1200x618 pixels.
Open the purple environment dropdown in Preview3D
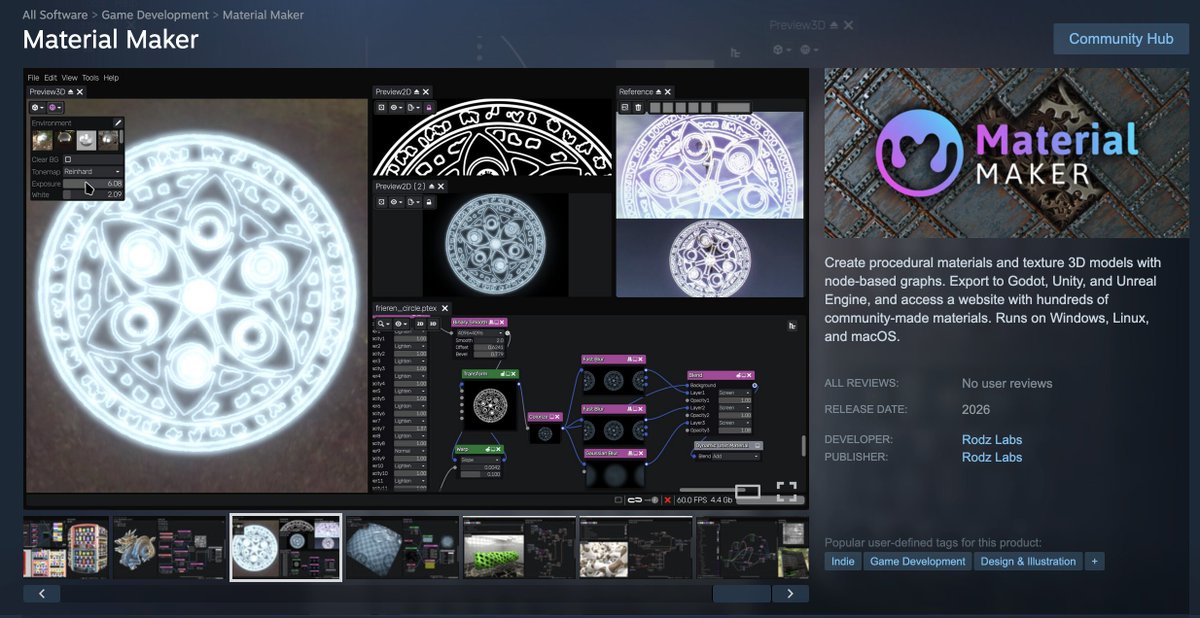pos(55,107)
